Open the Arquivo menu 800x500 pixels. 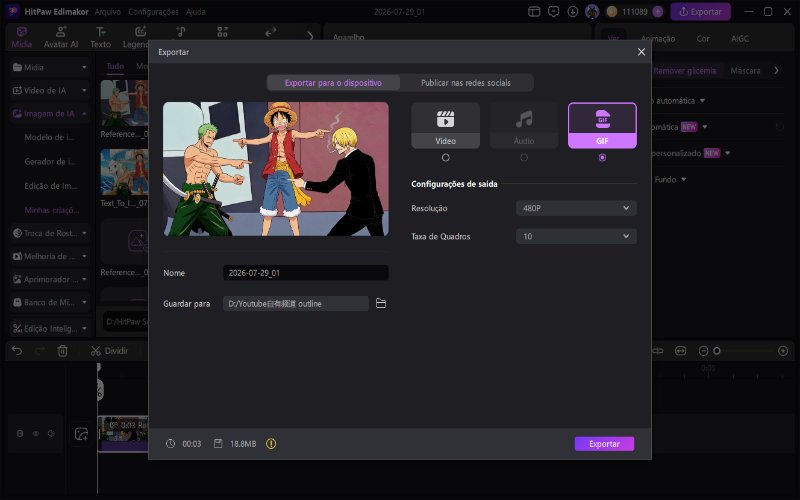108,12
